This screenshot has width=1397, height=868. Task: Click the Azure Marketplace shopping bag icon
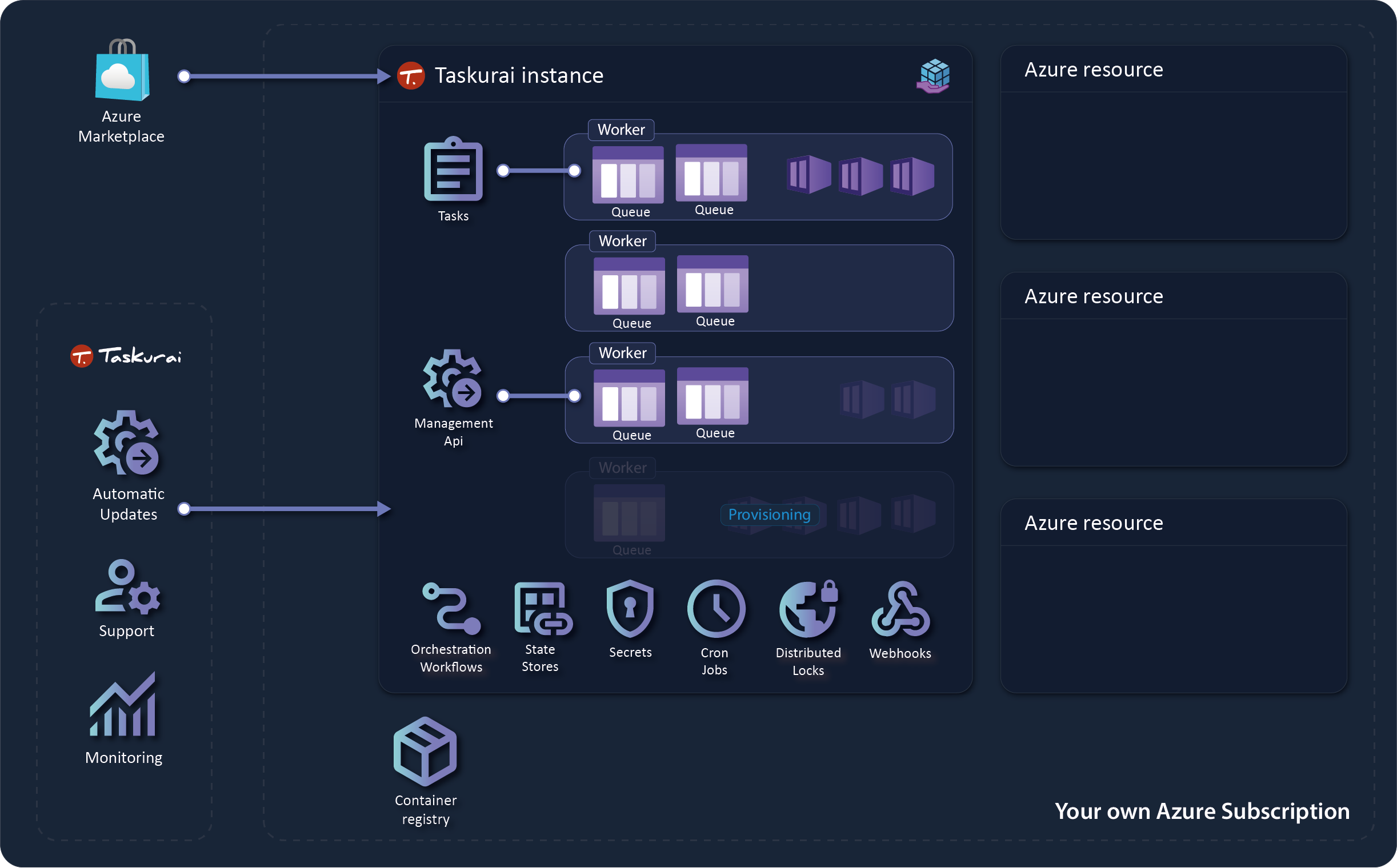[x=122, y=71]
